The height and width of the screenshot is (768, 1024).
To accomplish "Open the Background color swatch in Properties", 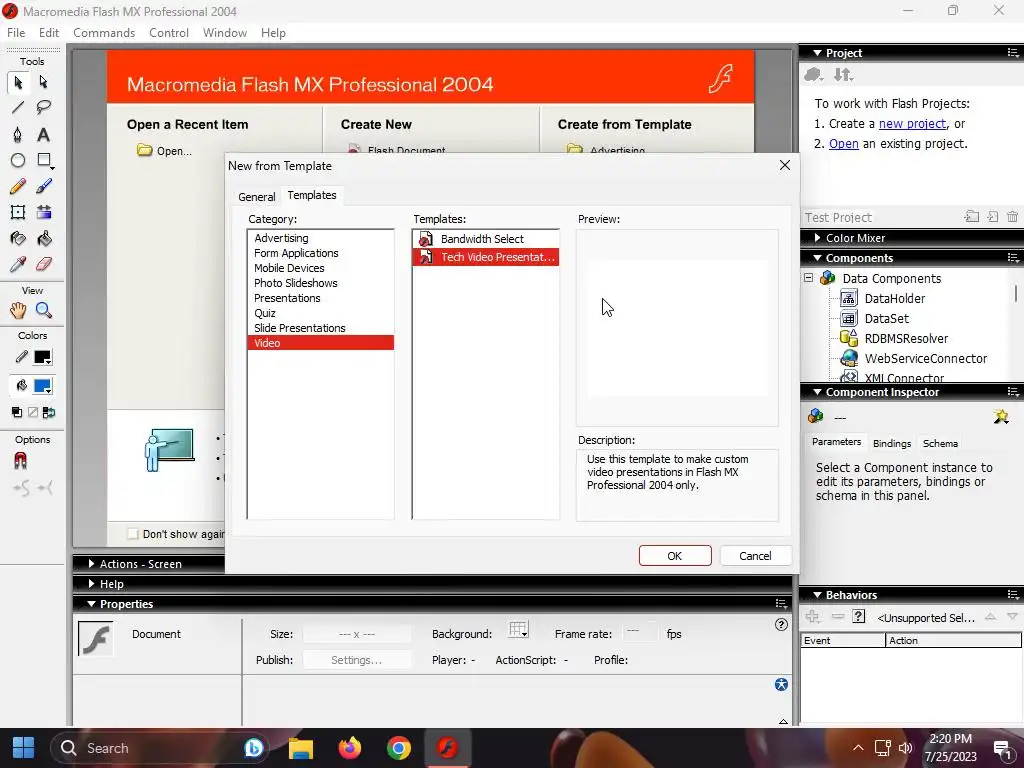I will (x=519, y=630).
